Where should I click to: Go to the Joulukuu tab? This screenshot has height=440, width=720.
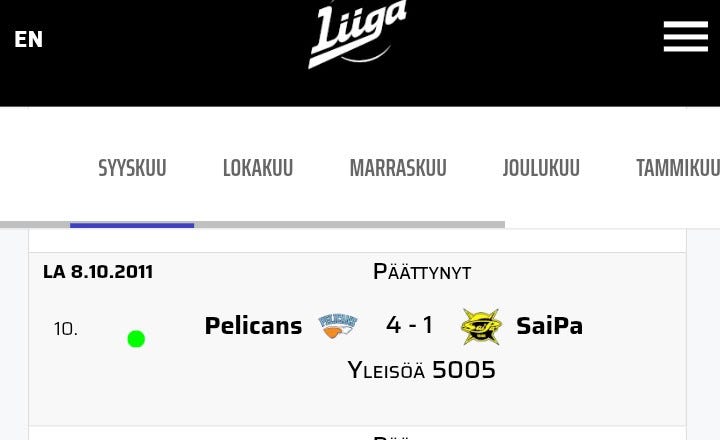pos(541,168)
